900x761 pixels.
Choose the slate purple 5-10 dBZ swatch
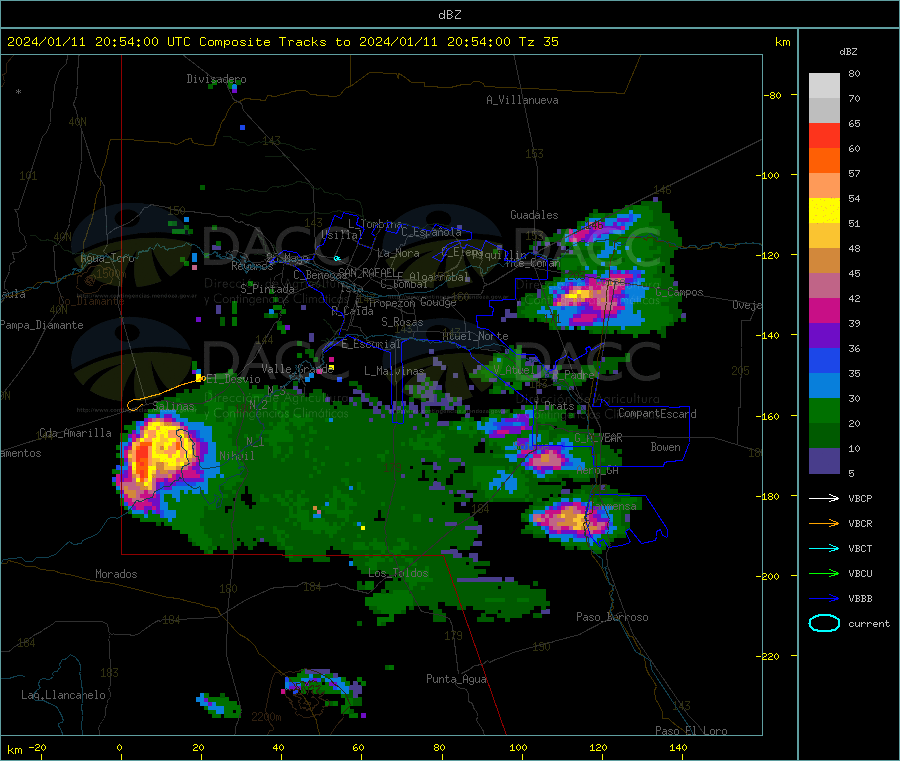(x=824, y=461)
